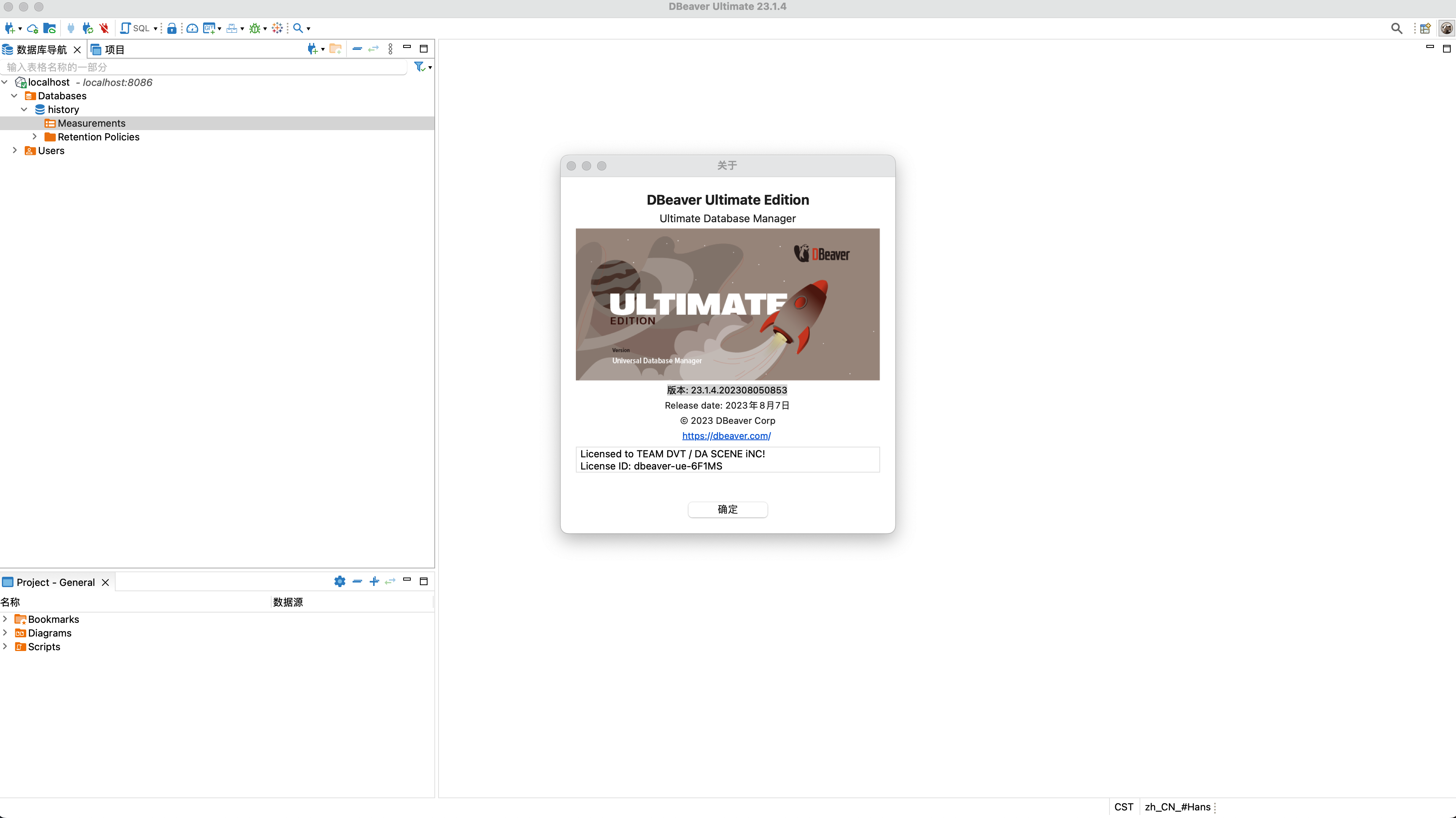Click the disconnect from database icon
Image resolution: width=1456 pixels, height=818 pixels.
104,28
